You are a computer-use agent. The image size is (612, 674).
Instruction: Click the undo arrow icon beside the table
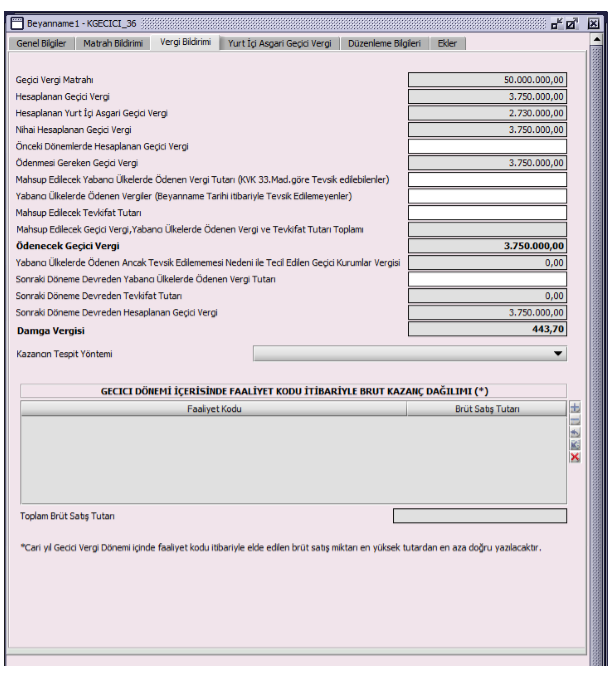tap(575, 433)
